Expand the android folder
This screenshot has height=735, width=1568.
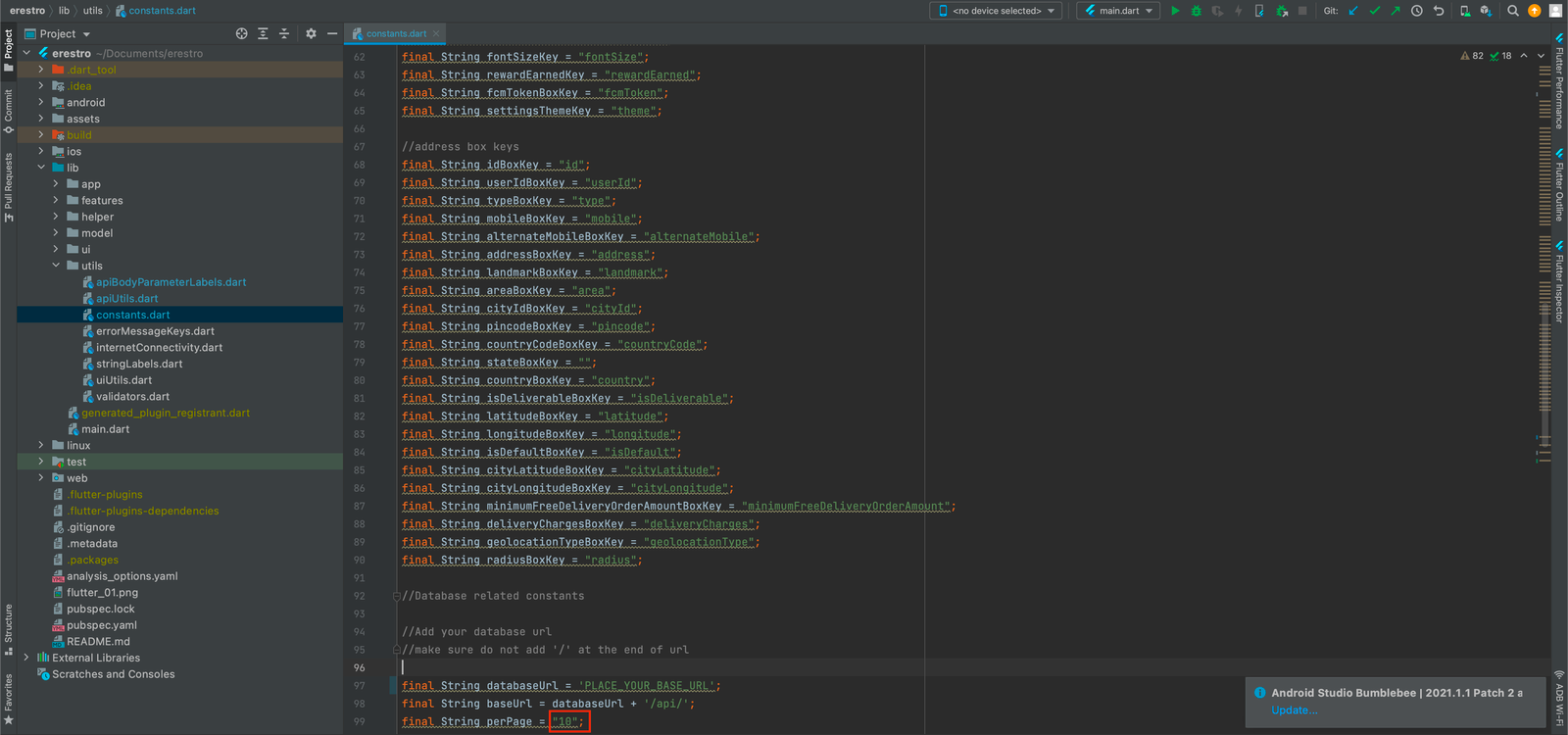[41, 102]
